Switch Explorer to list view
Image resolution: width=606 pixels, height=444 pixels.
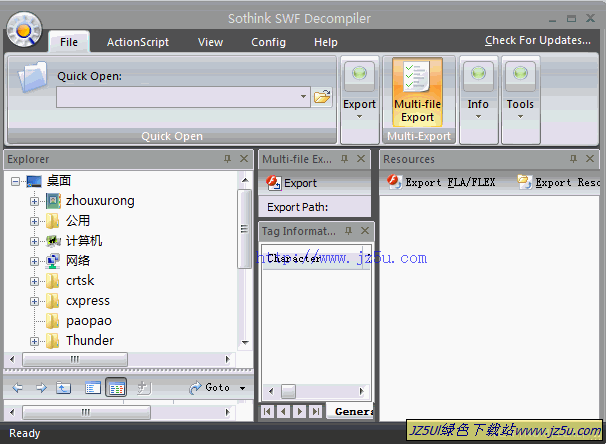pos(93,388)
